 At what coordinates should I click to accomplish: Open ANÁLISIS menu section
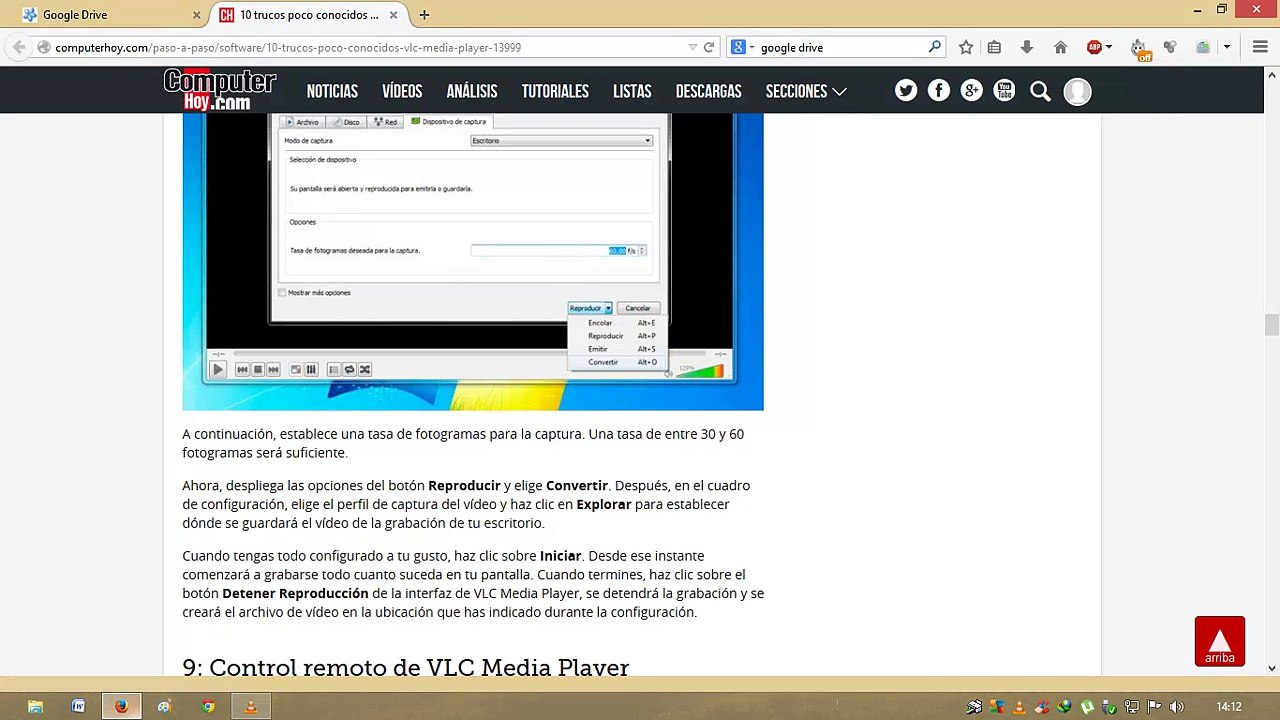[x=472, y=91]
